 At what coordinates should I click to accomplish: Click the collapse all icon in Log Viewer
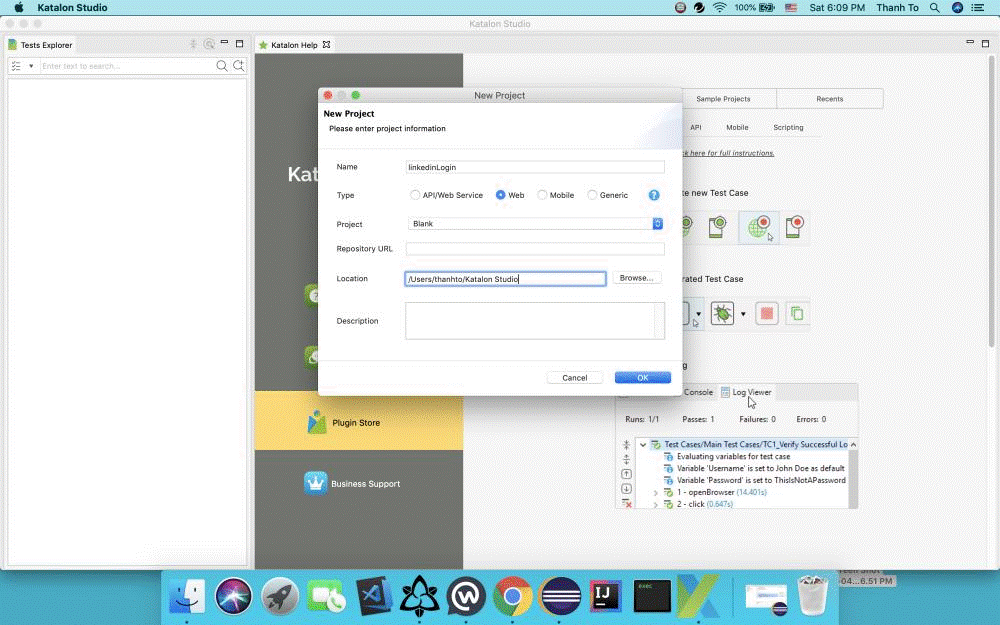626,445
